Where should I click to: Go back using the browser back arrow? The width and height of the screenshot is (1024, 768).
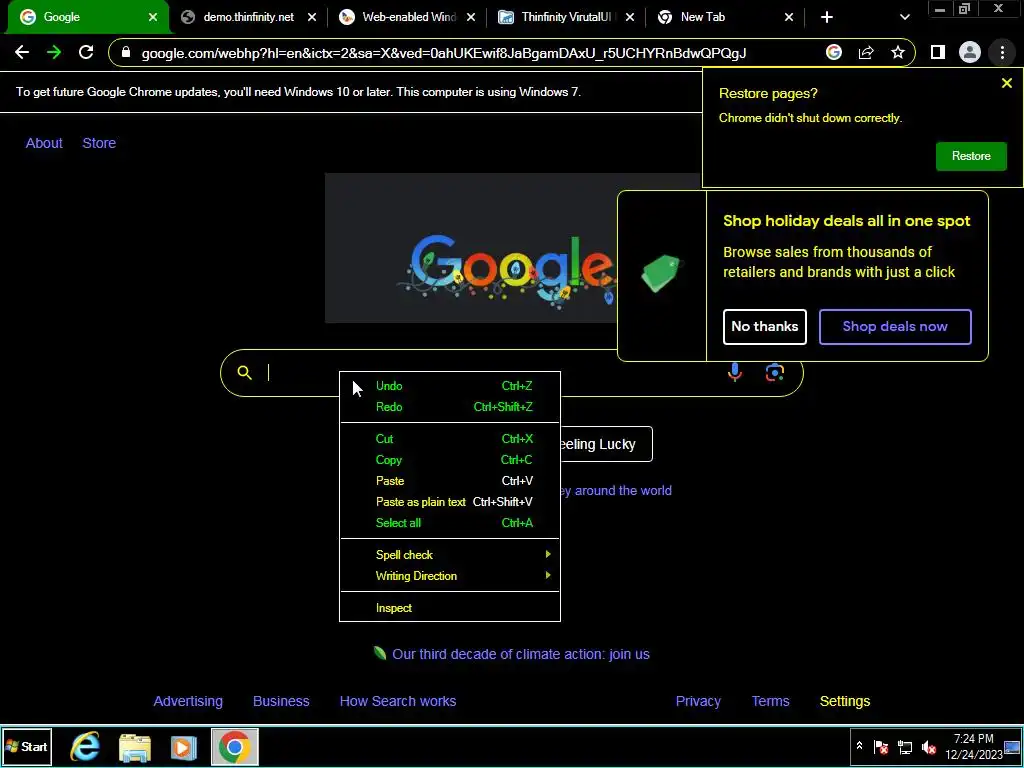[22, 52]
